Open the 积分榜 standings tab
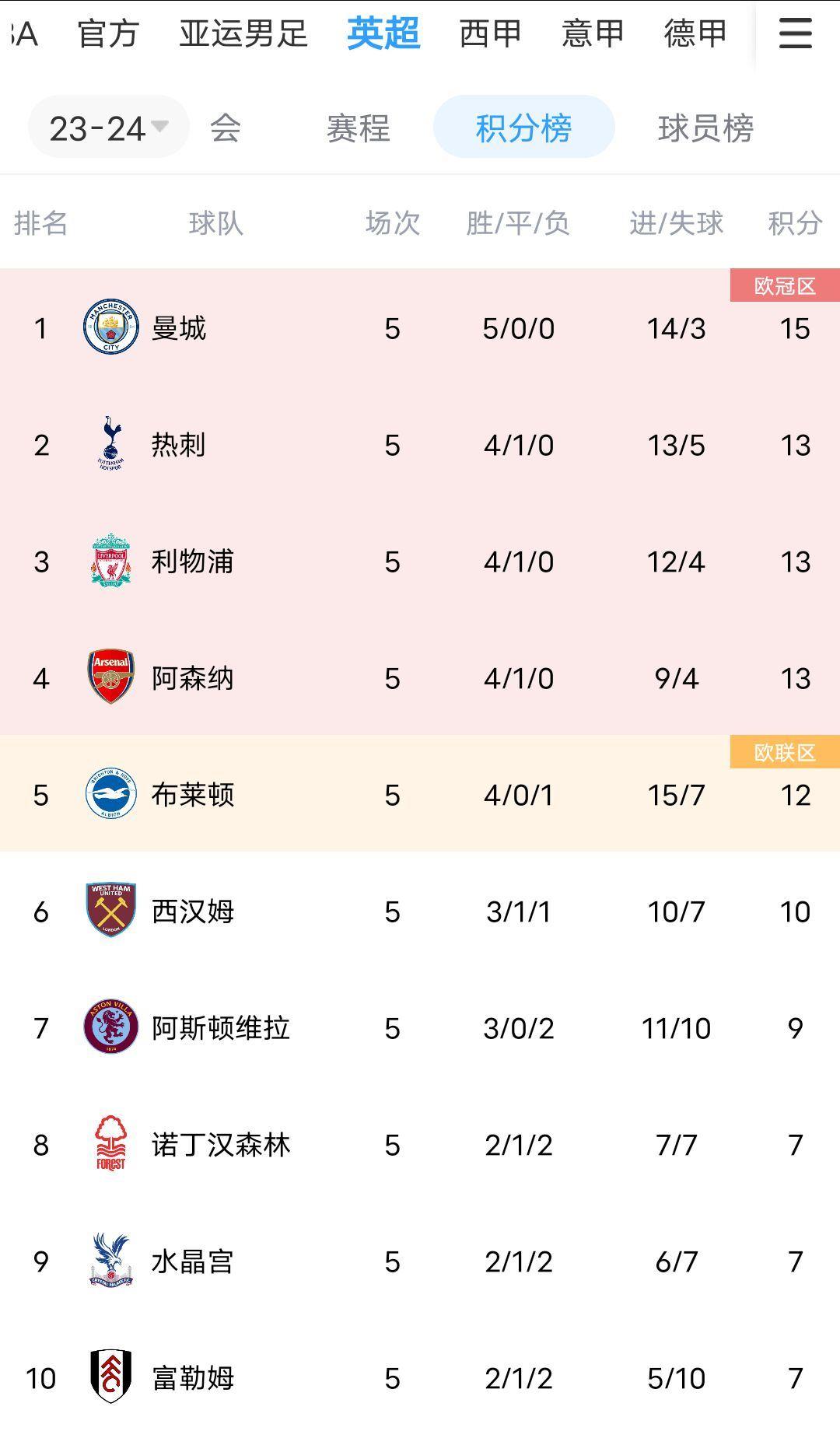 coord(523,128)
